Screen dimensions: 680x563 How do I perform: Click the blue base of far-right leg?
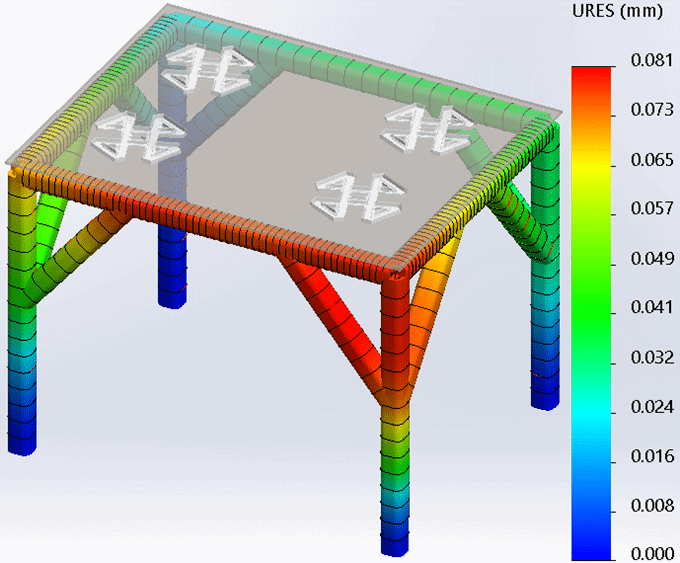pyautogui.click(x=545, y=392)
